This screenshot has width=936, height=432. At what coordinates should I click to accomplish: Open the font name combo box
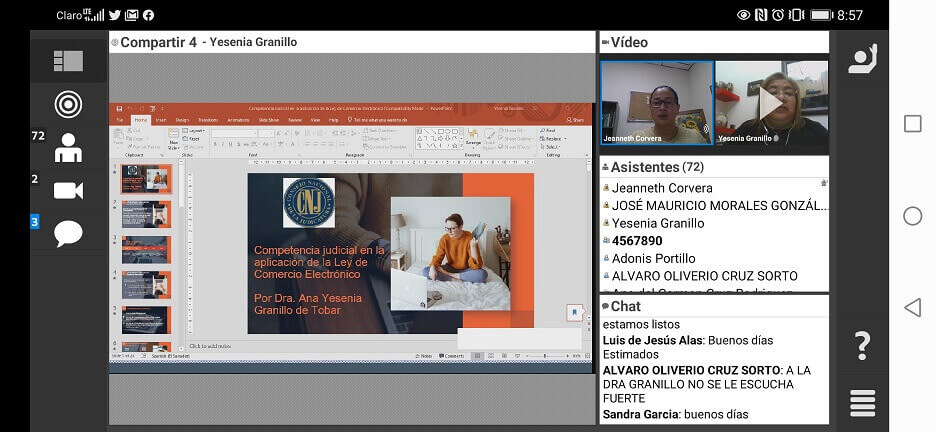click(235, 134)
